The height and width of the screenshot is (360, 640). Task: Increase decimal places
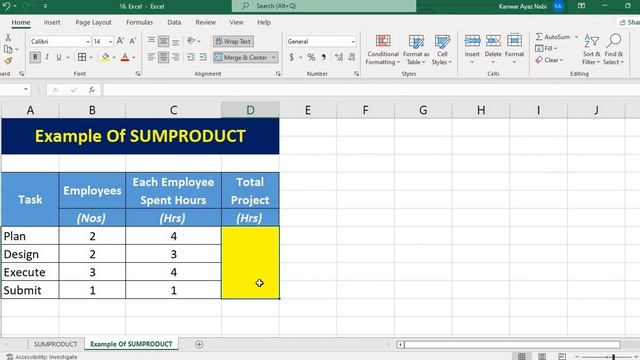[339, 58]
